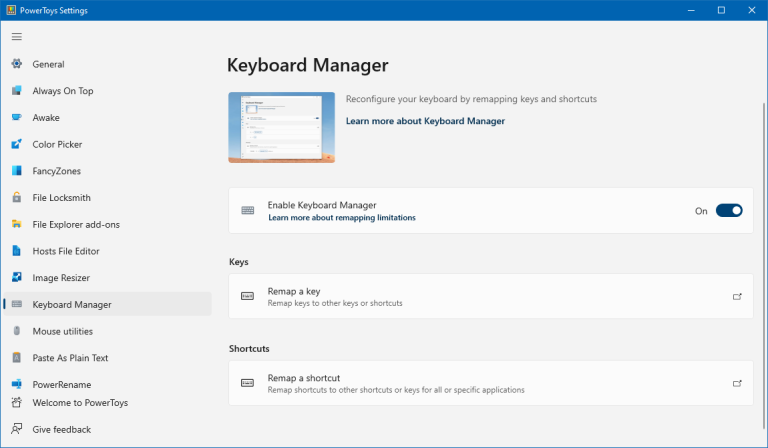Open Learn more about Keyboard Manager link
Screen dimensions: 768x448
(x=425, y=121)
